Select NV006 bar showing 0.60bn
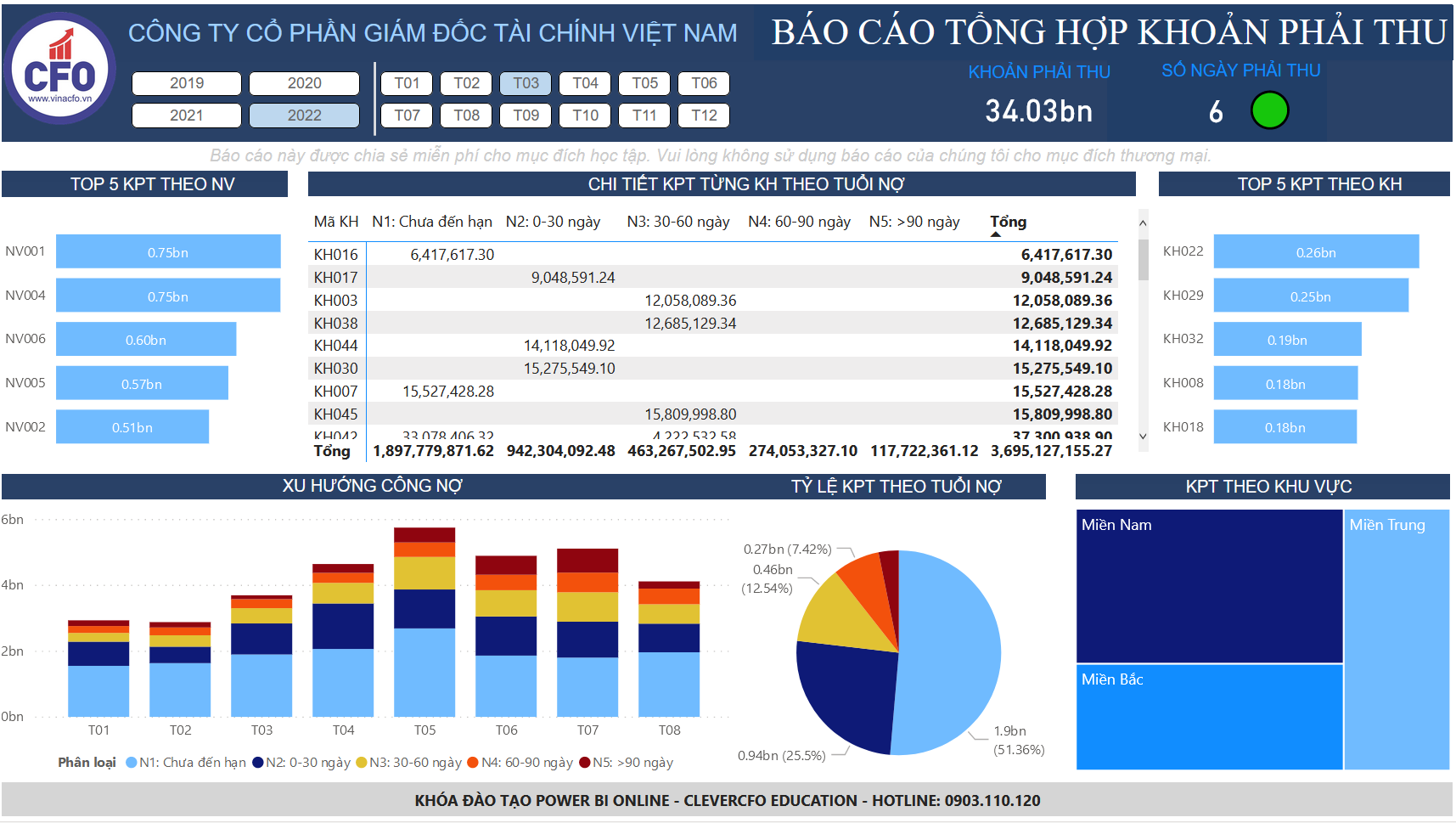This screenshot has width=1456, height=823. pyautogui.click(x=146, y=339)
